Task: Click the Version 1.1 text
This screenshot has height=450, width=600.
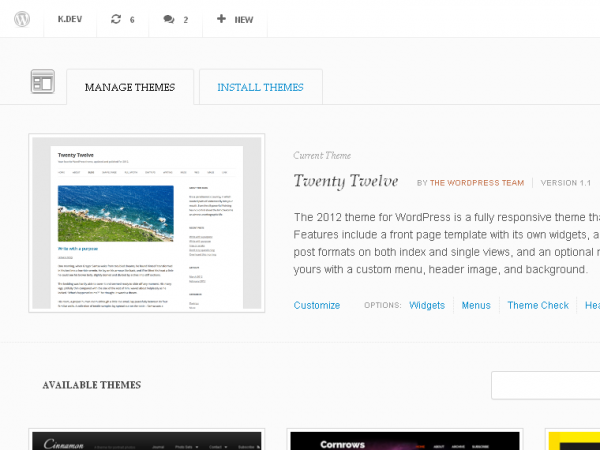Action: (566, 183)
